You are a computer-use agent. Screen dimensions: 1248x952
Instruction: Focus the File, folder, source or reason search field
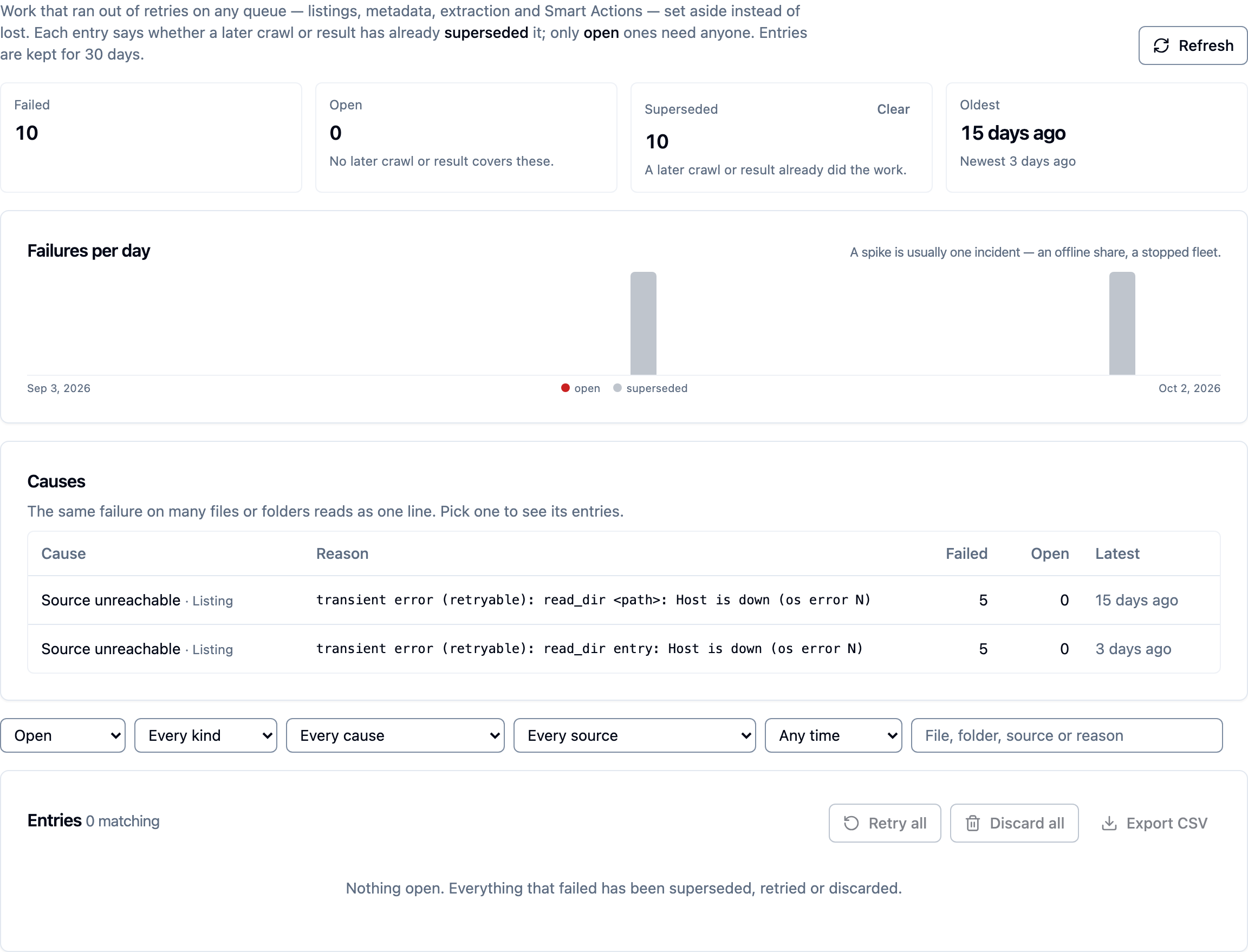pos(1067,735)
